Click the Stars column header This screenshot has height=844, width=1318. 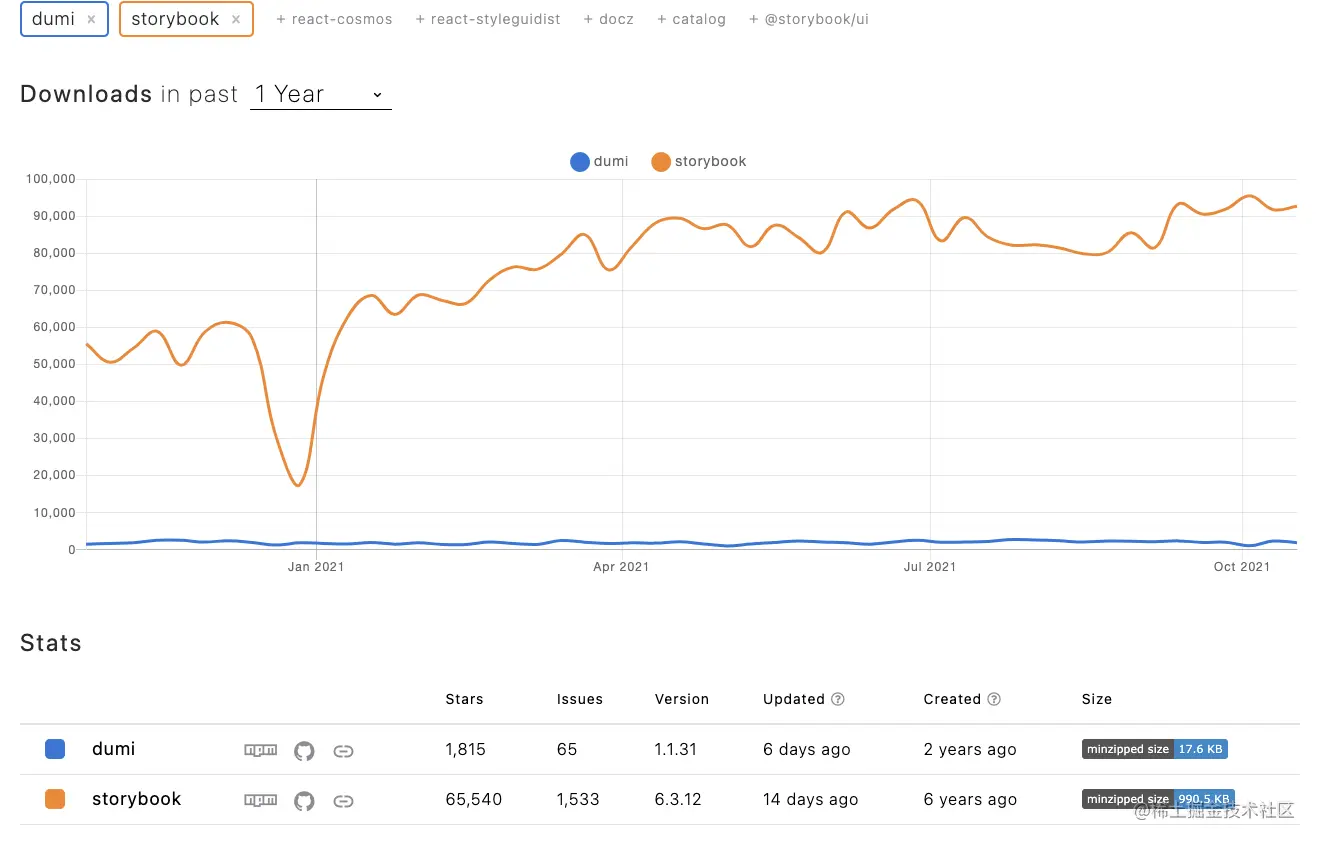click(464, 699)
